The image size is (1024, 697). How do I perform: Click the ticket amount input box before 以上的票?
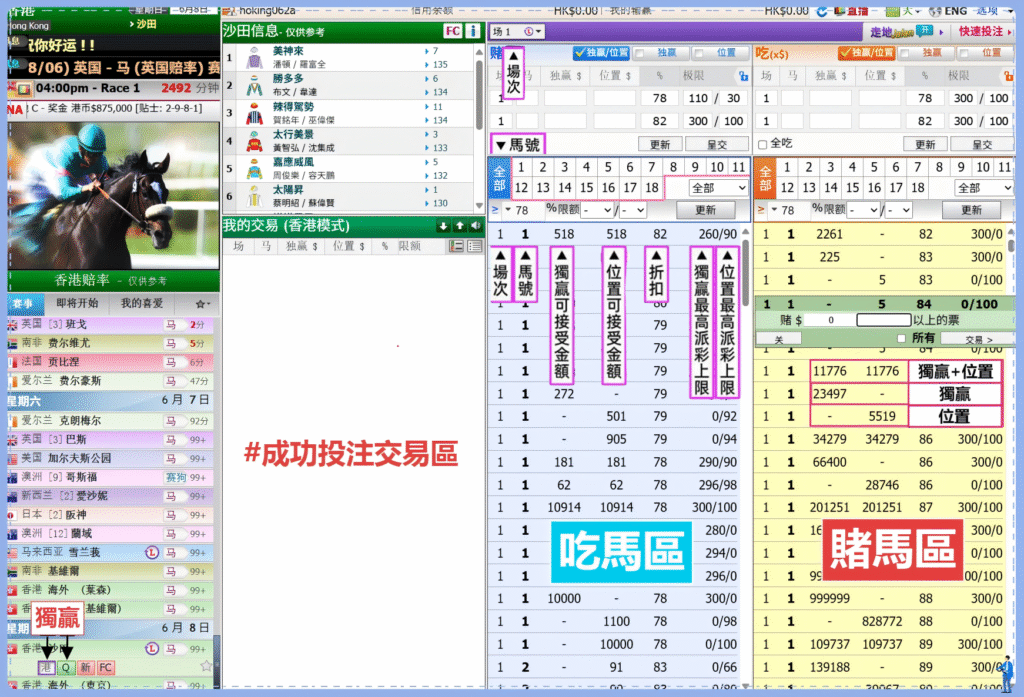884,320
